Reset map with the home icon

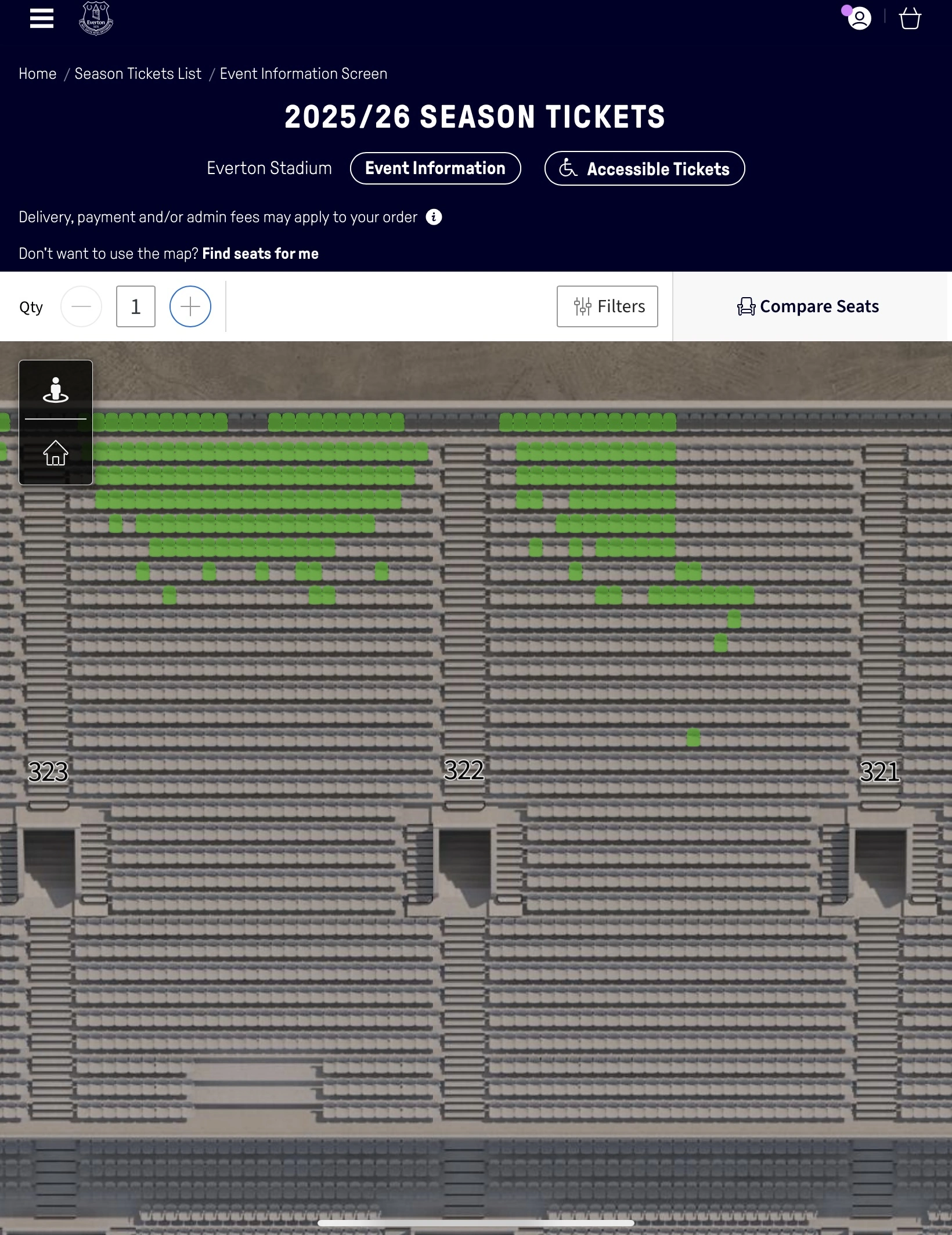[56, 453]
